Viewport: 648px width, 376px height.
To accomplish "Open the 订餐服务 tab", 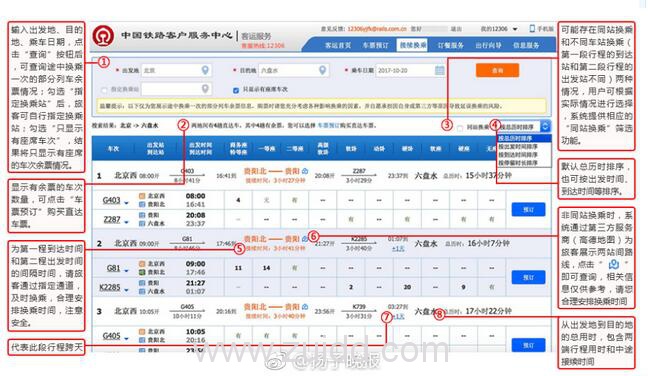I will (x=451, y=45).
